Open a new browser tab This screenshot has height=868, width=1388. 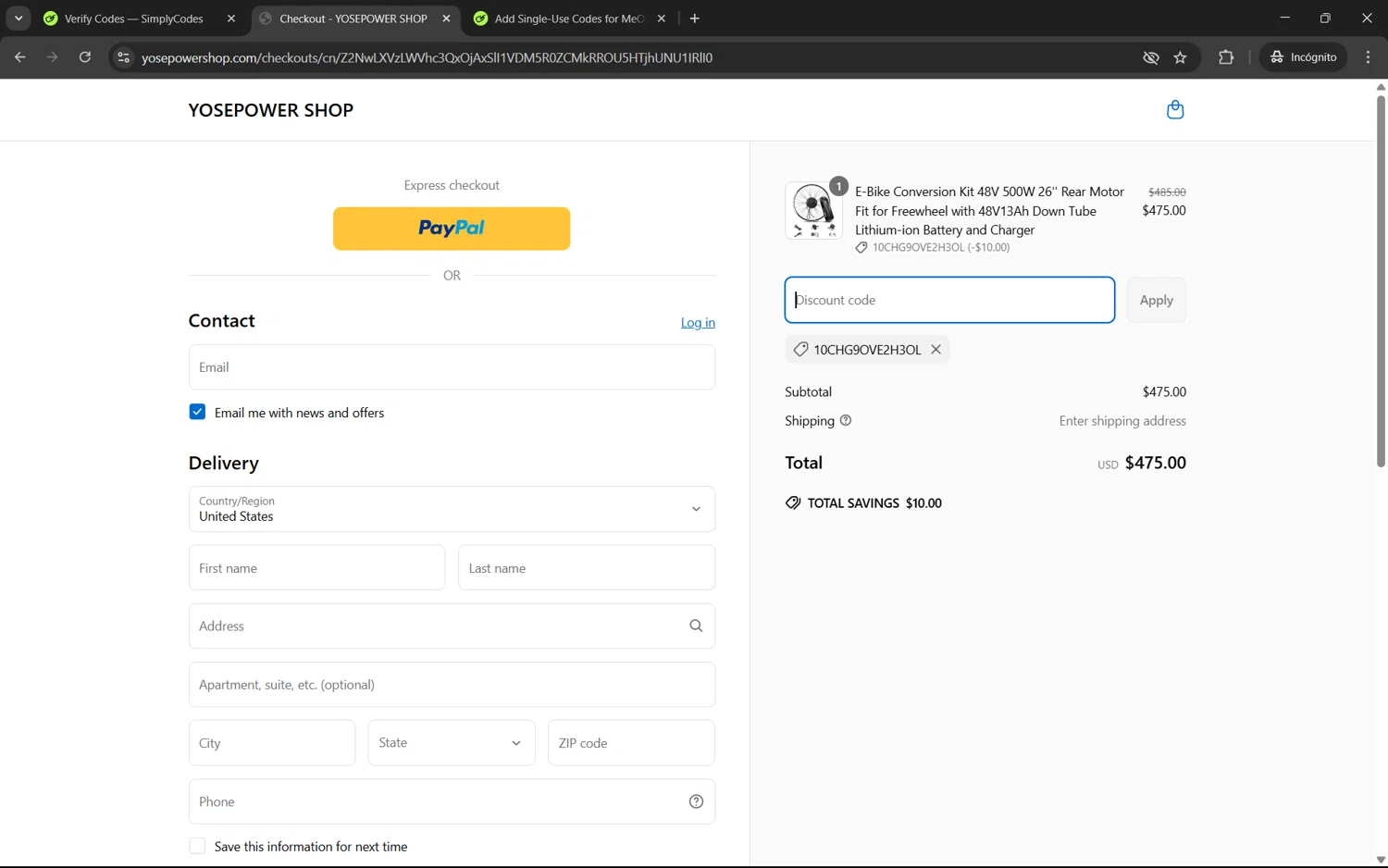tap(695, 19)
